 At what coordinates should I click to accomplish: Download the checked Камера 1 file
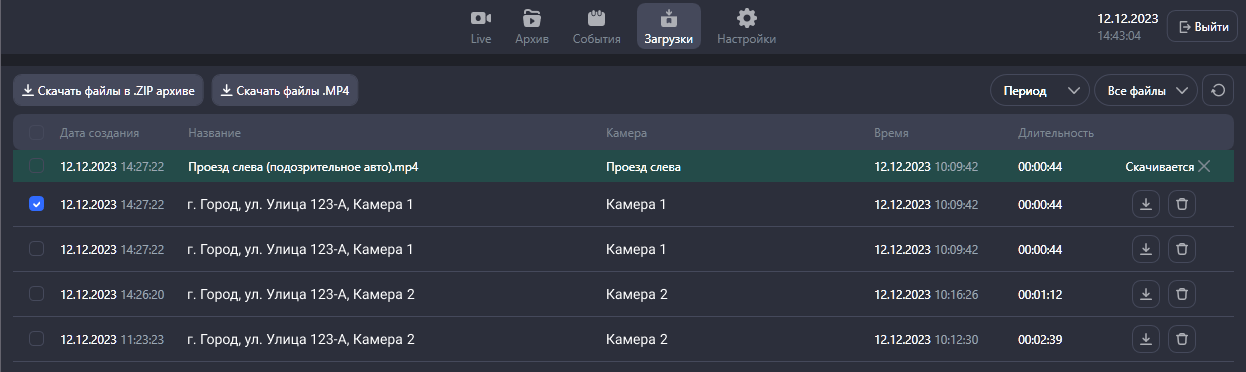(x=1146, y=205)
